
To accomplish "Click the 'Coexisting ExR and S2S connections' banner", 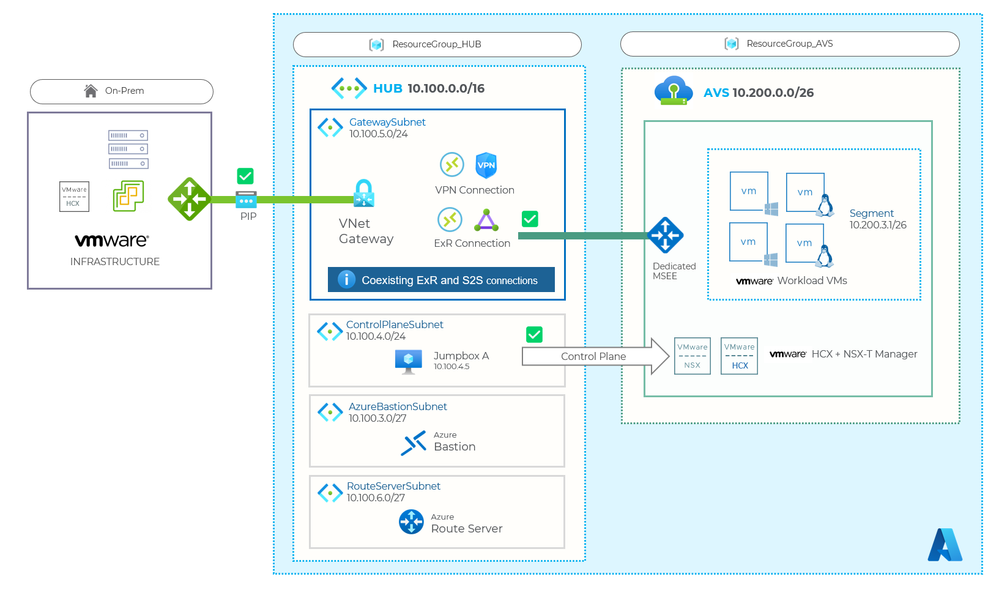I will [x=441, y=280].
